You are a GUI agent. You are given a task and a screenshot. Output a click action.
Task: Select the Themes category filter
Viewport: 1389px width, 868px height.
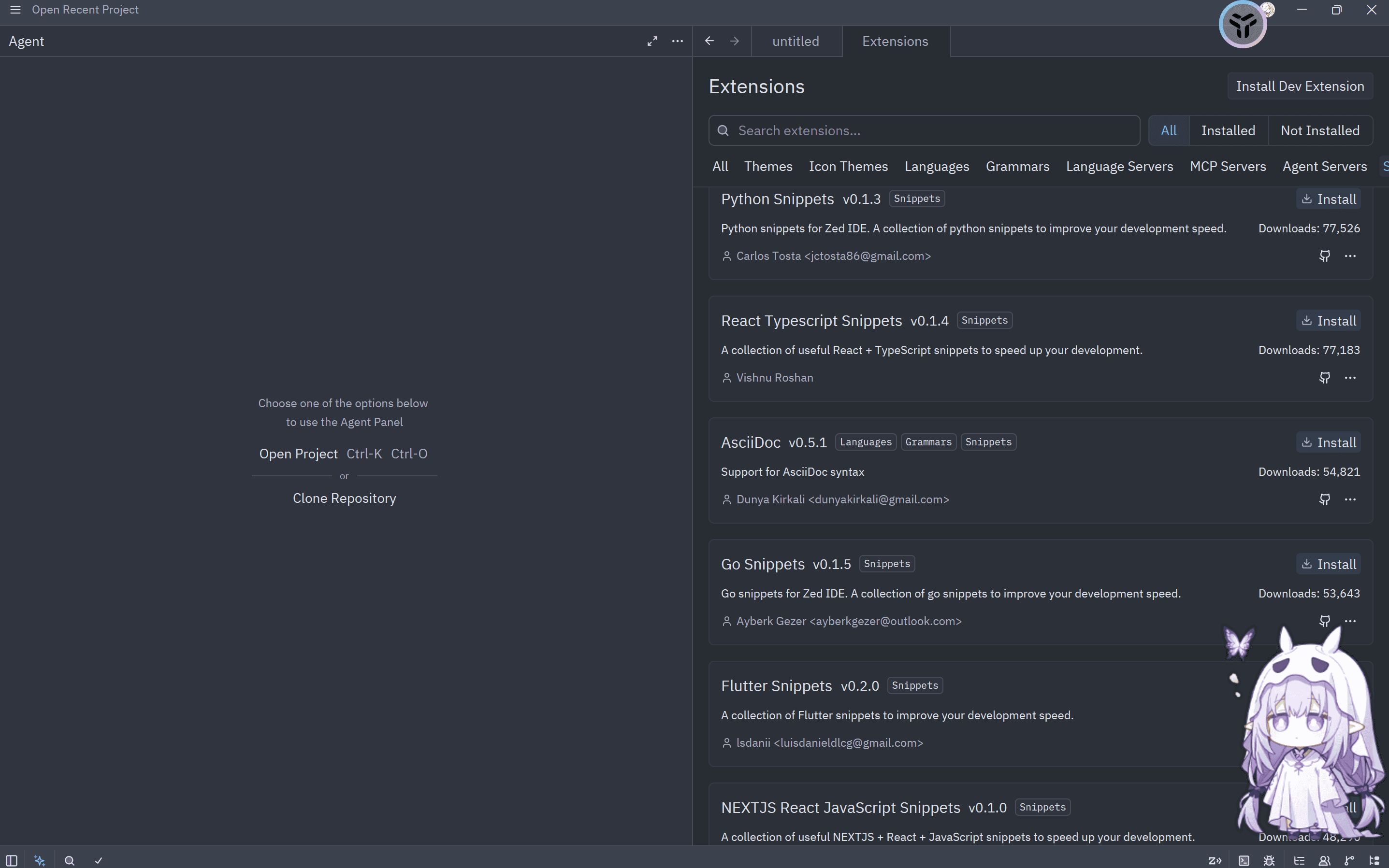[x=768, y=167]
